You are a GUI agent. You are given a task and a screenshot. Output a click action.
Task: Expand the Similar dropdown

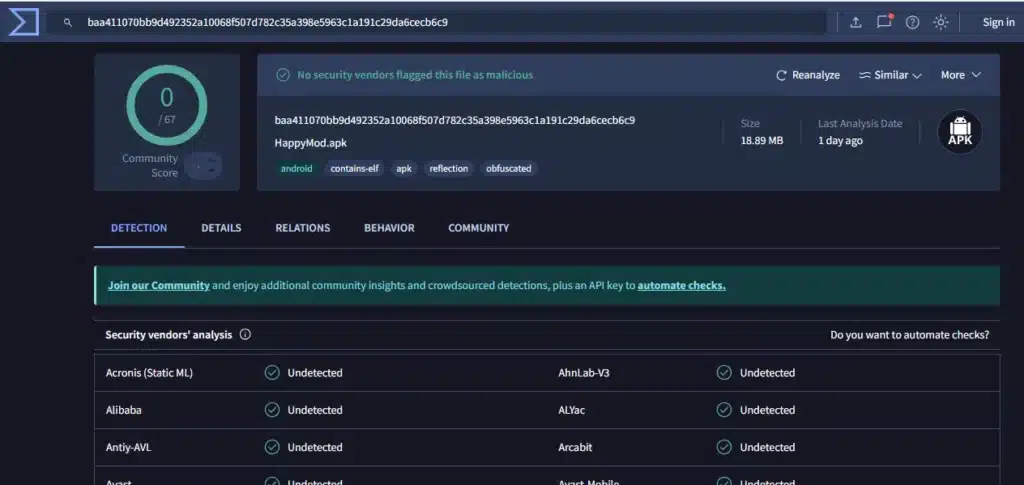coord(890,75)
